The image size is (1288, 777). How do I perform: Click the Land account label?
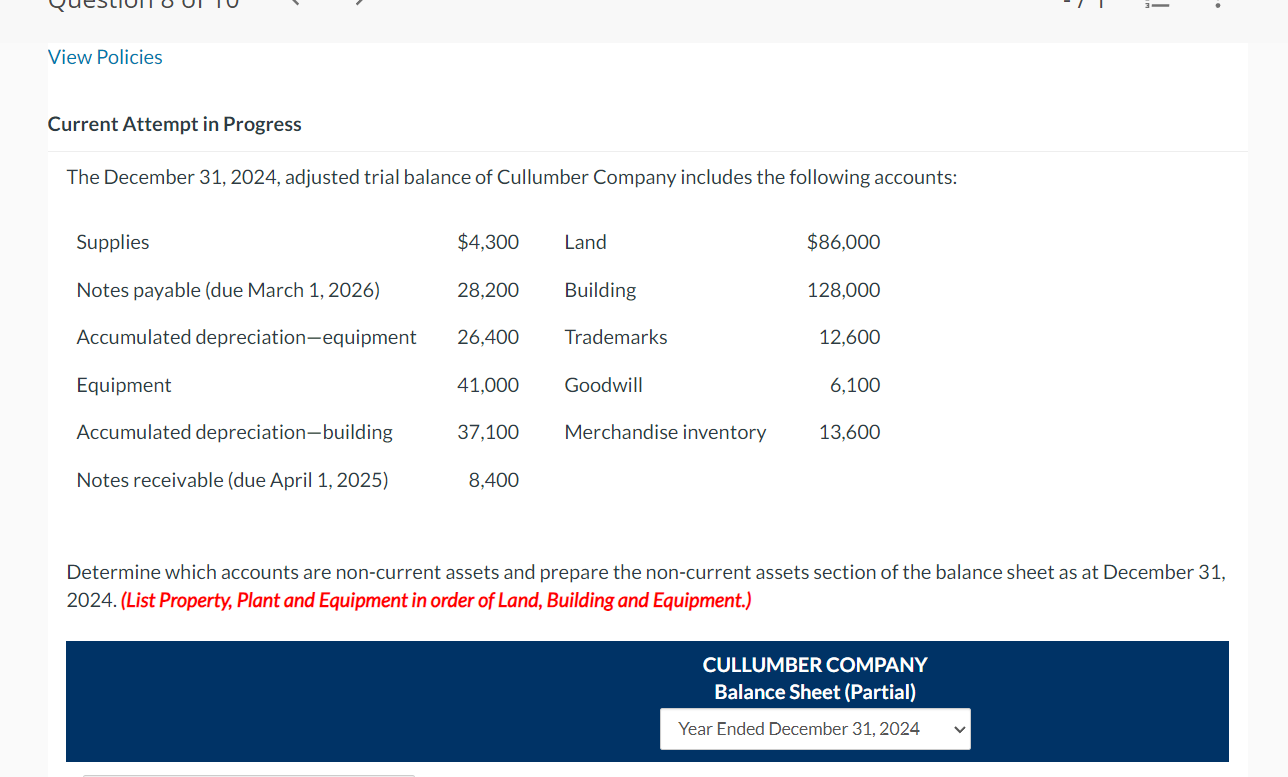point(585,241)
